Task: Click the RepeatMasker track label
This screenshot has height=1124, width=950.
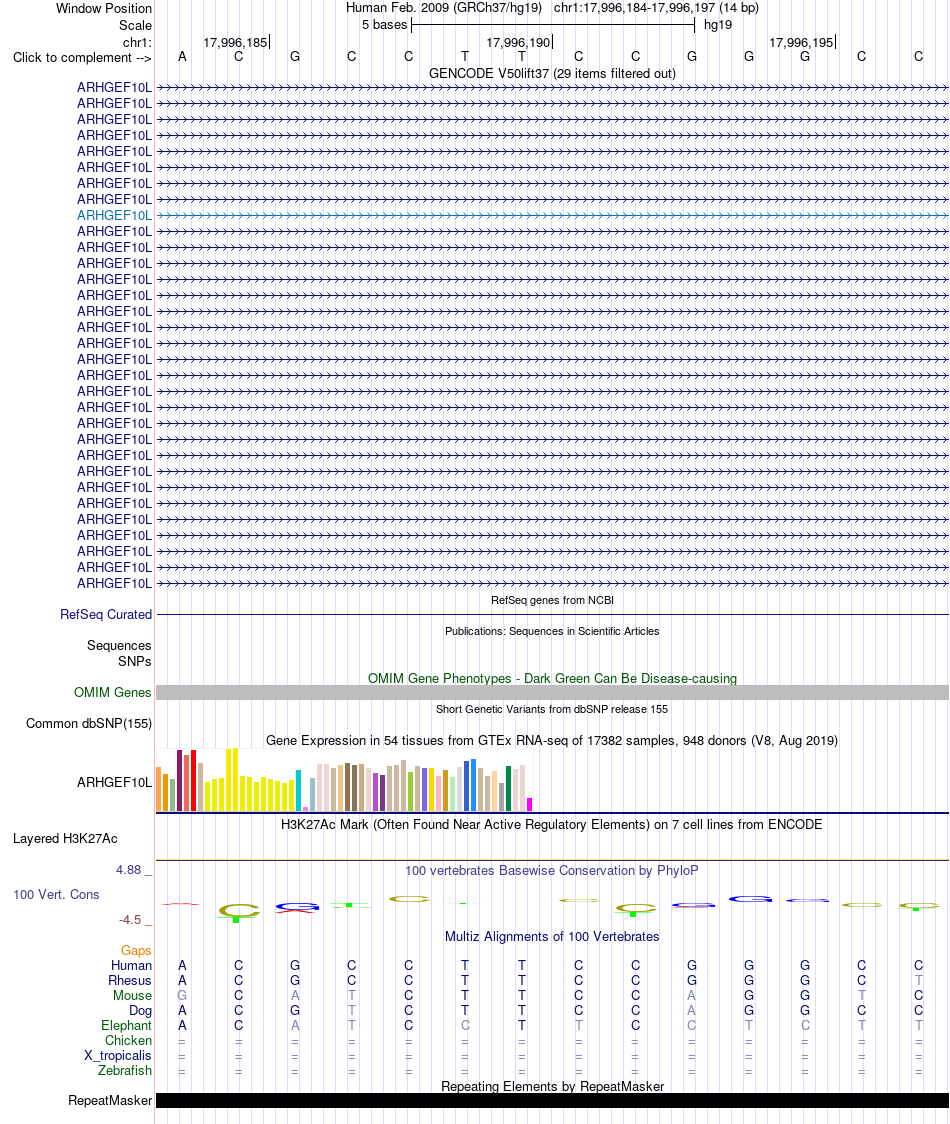Action: click(110, 1100)
